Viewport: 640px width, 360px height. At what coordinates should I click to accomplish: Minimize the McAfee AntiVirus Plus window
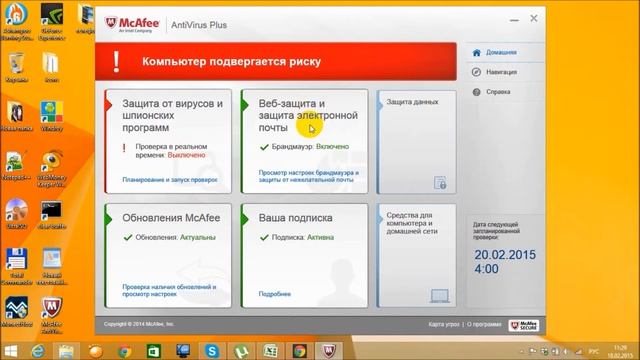pos(514,19)
